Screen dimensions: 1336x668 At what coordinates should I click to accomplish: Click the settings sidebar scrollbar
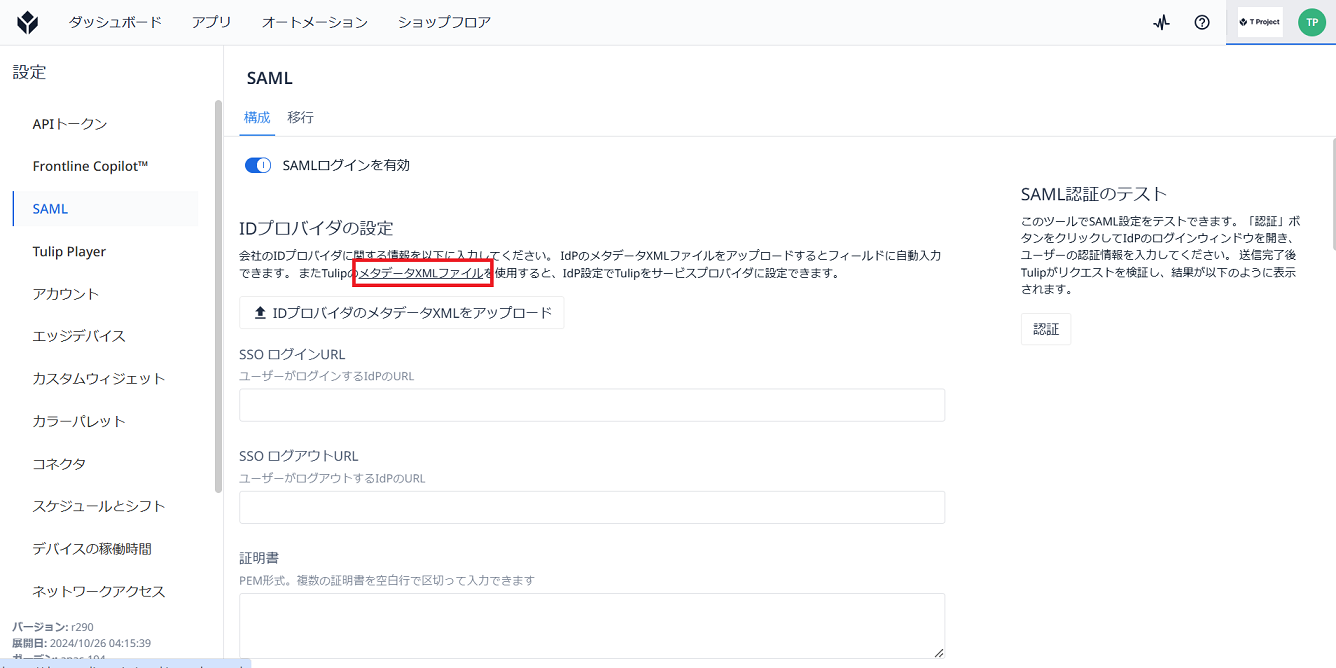[219, 296]
